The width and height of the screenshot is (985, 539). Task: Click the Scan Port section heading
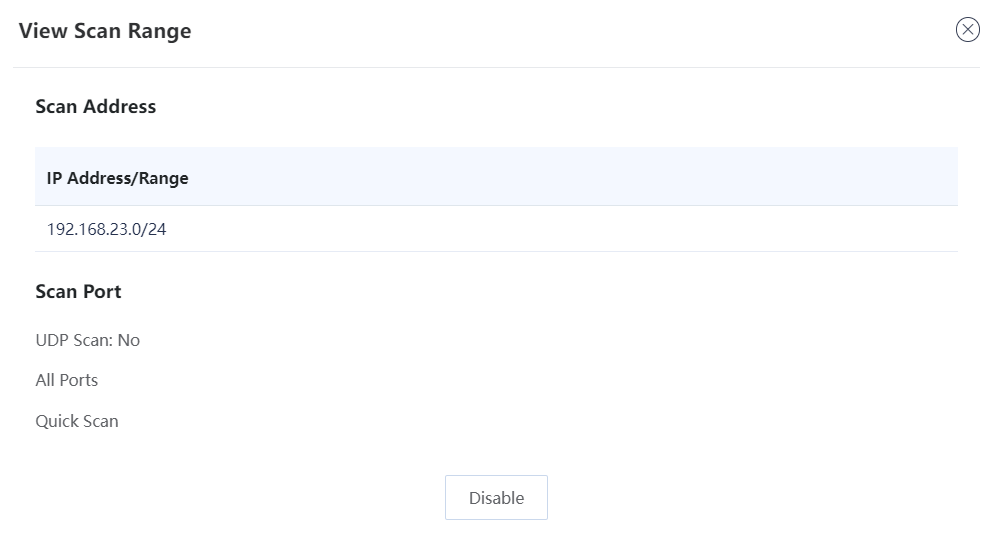78,291
